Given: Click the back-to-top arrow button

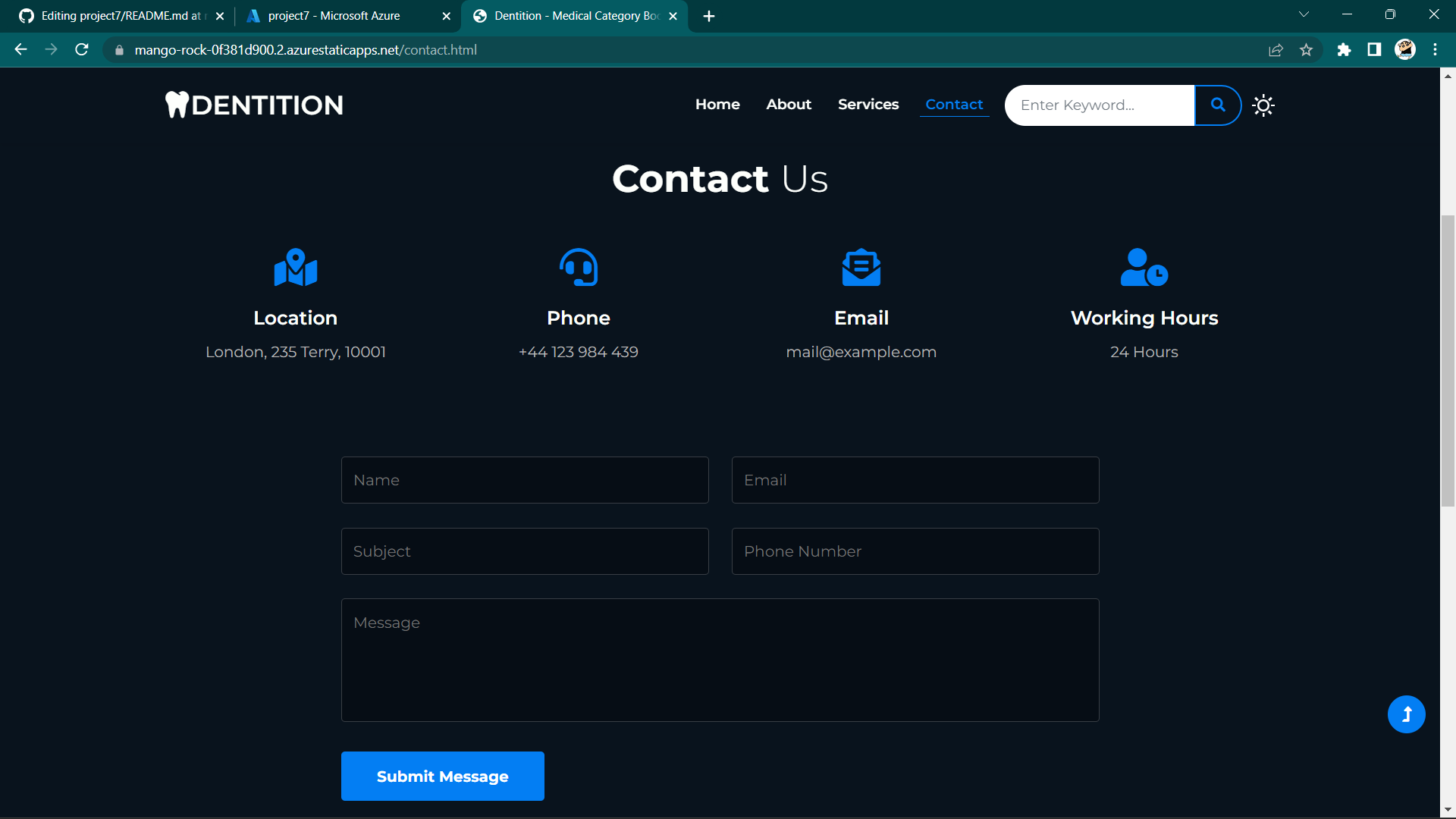Looking at the screenshot, I should tap(1406, 714).
